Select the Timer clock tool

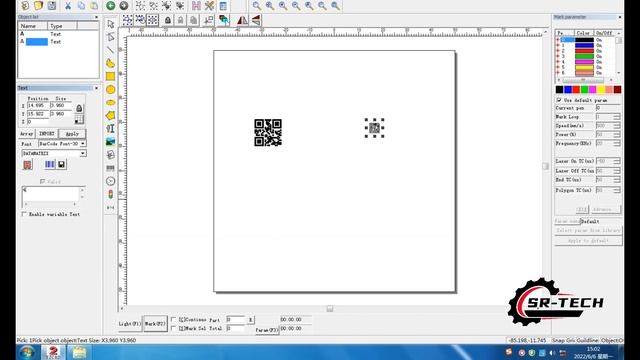pyautogui.click(x=110, y=181)
